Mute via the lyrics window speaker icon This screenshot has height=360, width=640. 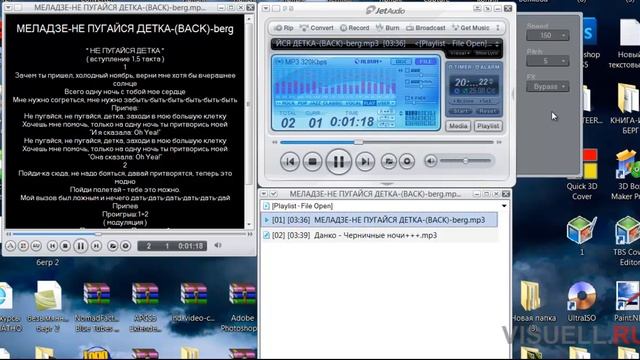[x=218, y=245]
